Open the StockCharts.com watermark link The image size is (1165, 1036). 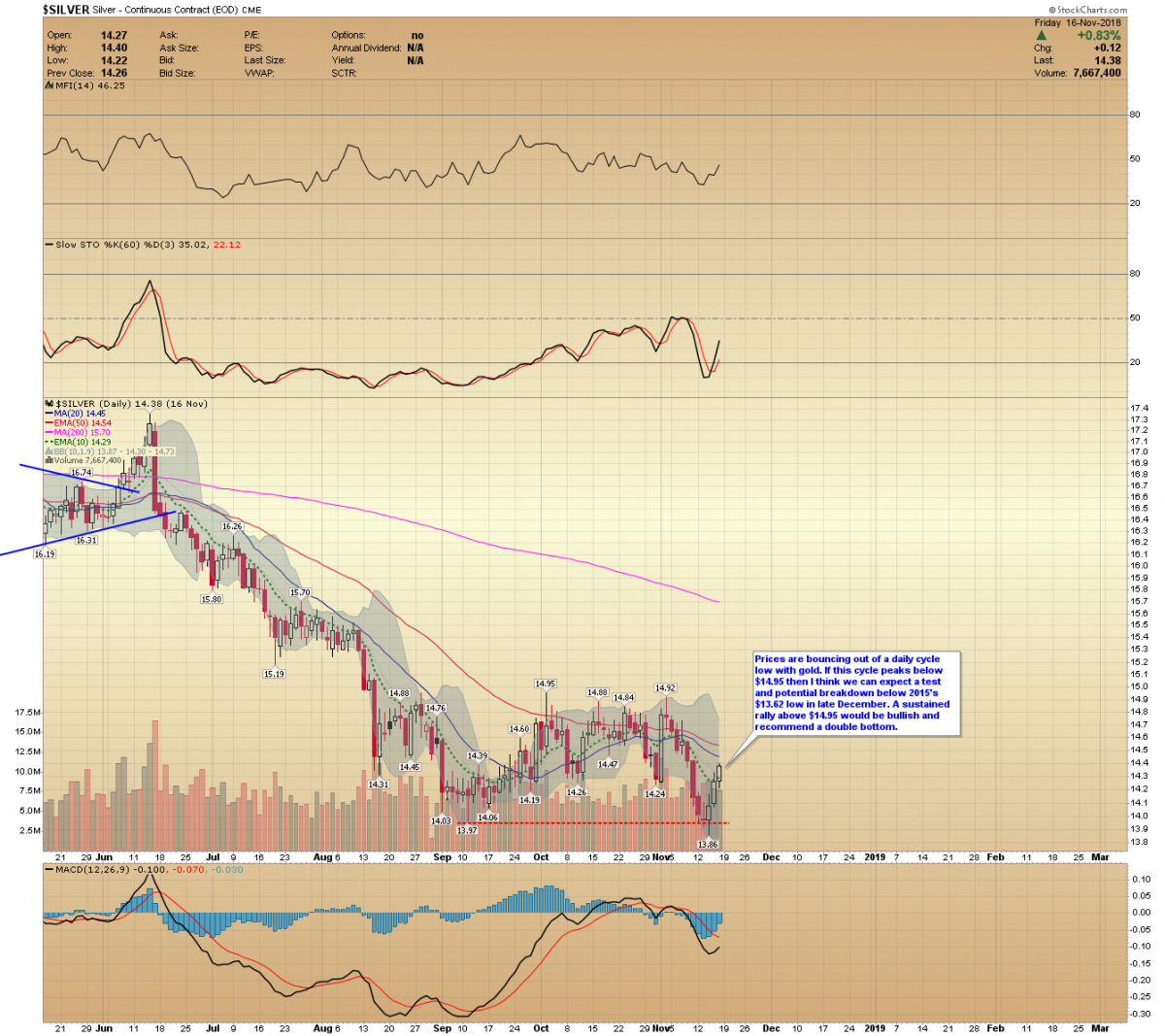[1084, 10]
